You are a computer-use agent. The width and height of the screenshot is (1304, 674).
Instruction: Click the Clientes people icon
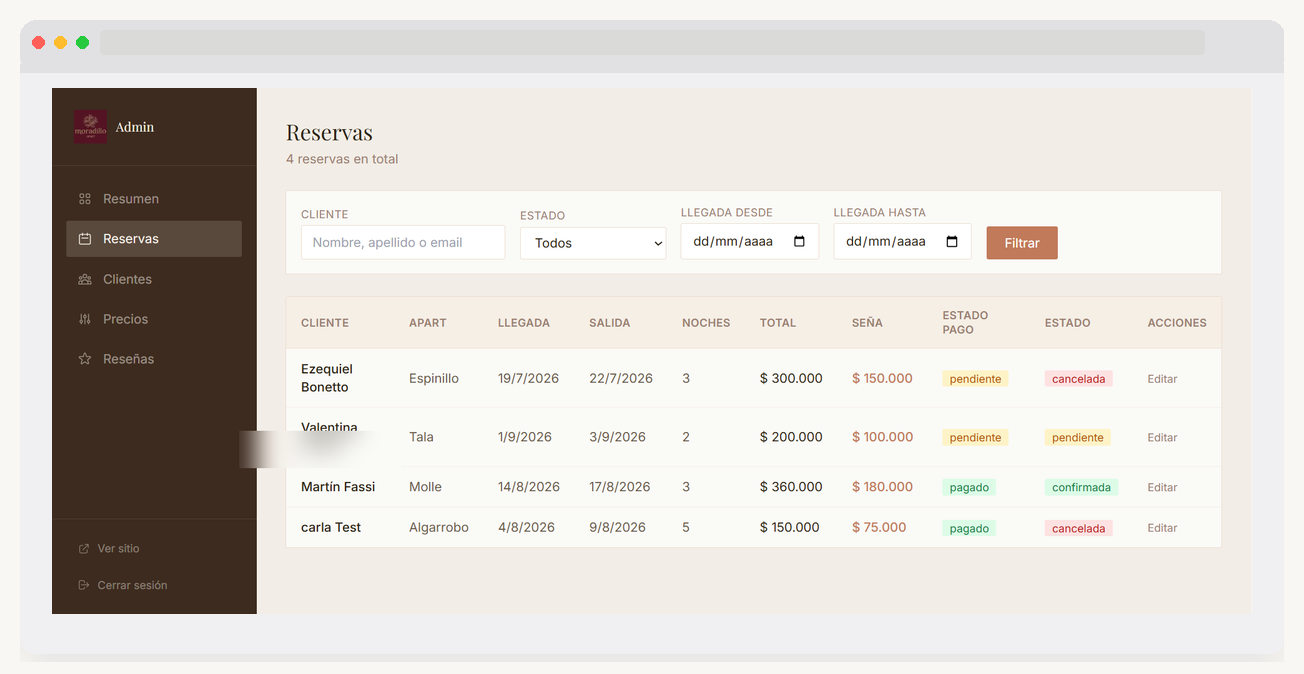[85, 279]
